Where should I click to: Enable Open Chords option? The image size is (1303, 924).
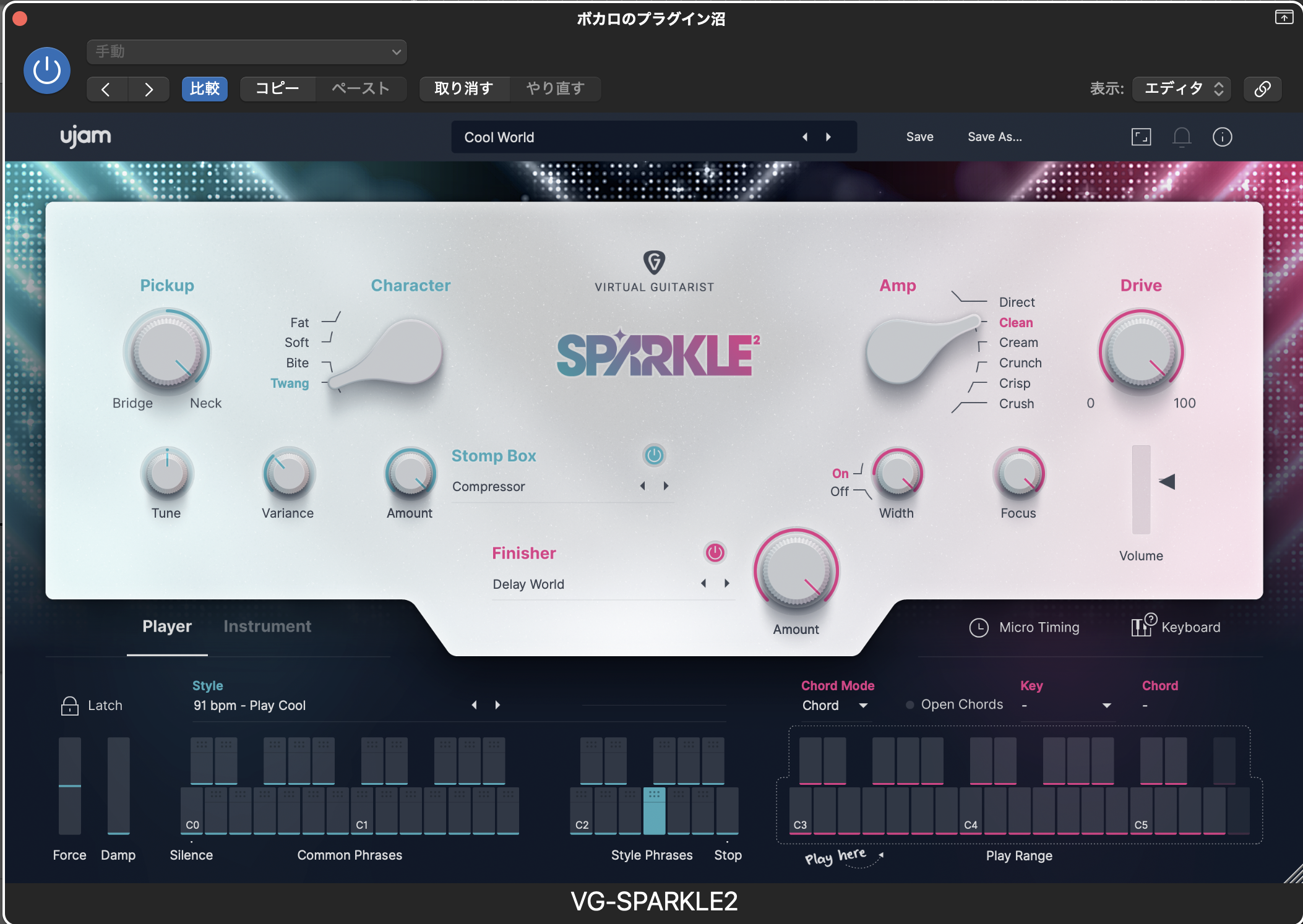tap(954, 704)
